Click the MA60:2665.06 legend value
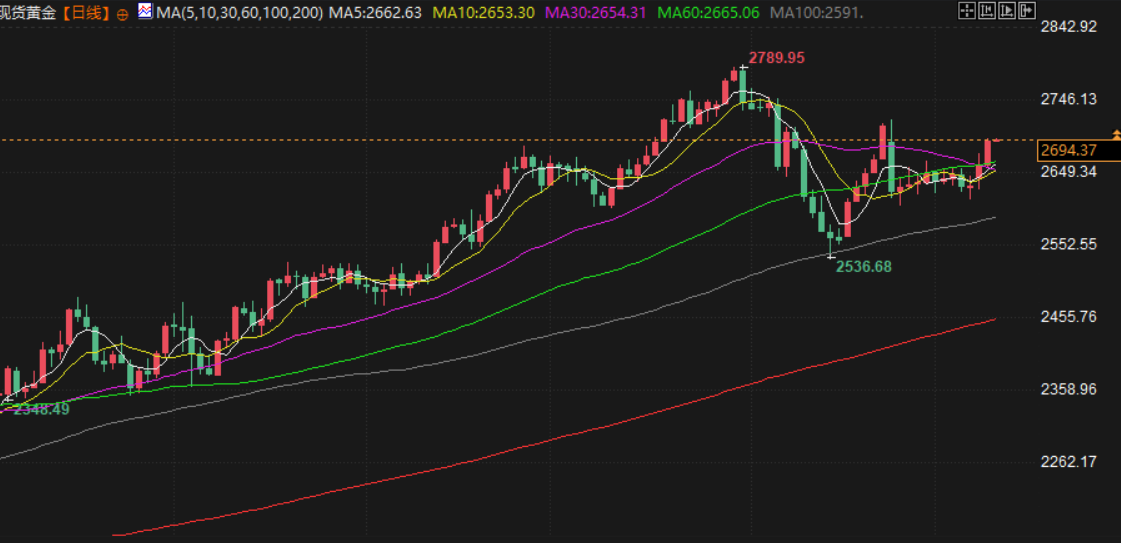Viewport: 1121px width, 543px height. click(708, 12)
